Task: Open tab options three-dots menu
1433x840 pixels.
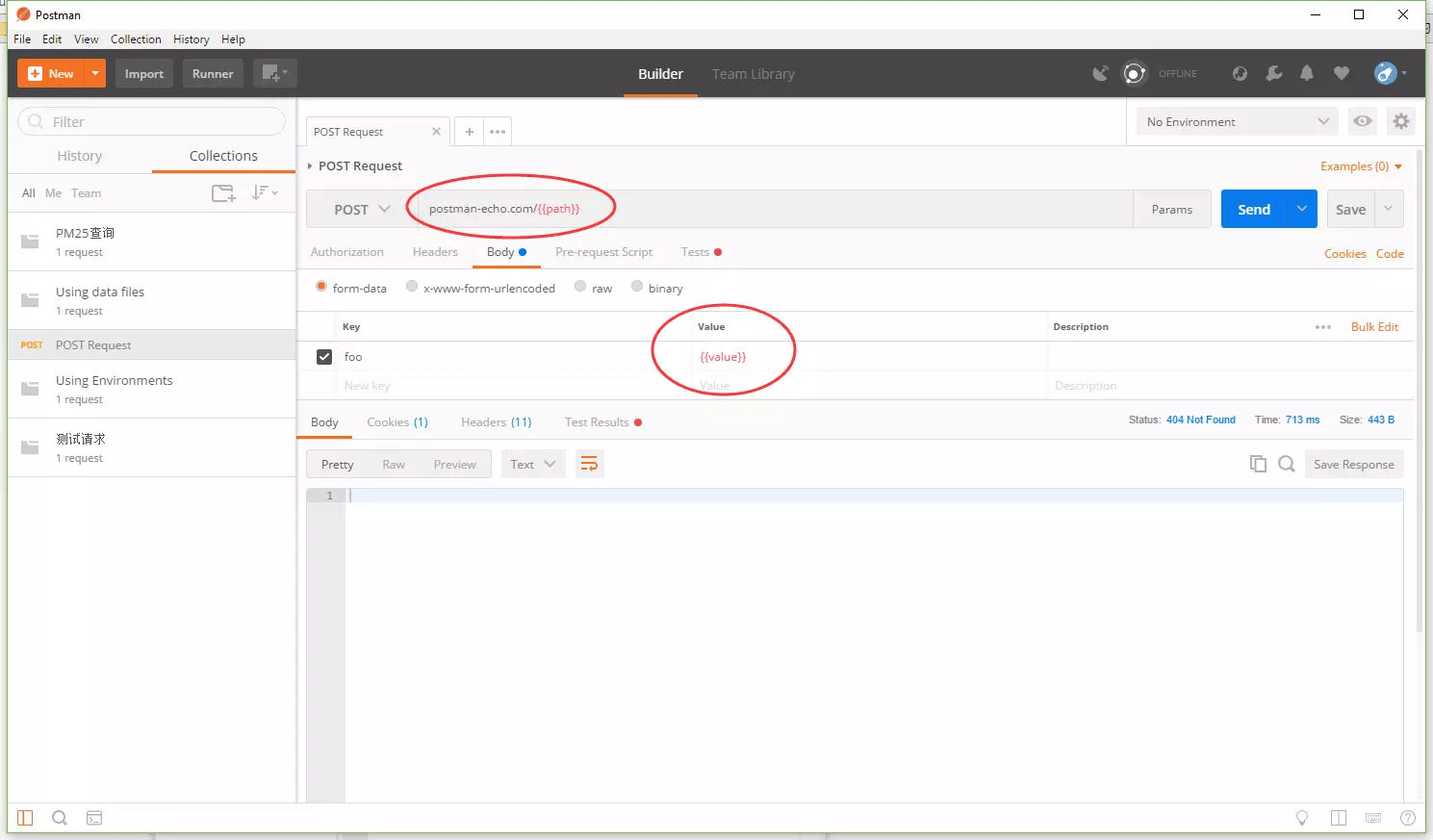Action: click(x=498, y=132)
